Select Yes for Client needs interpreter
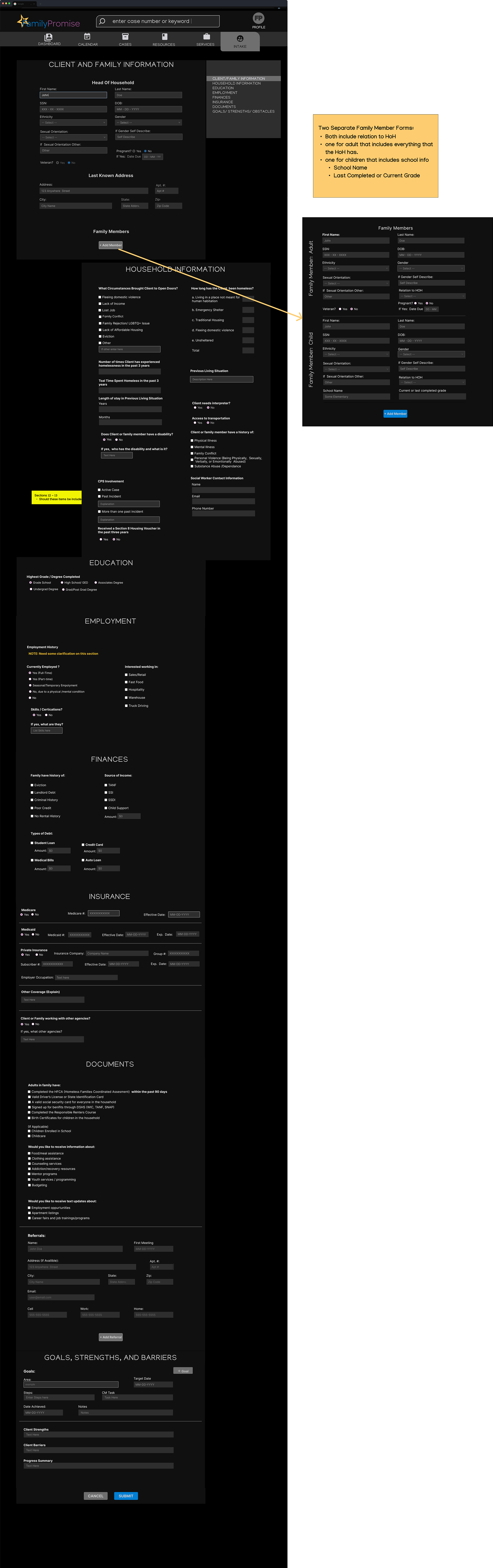493x1568 pixels. (x=195, y=408)
